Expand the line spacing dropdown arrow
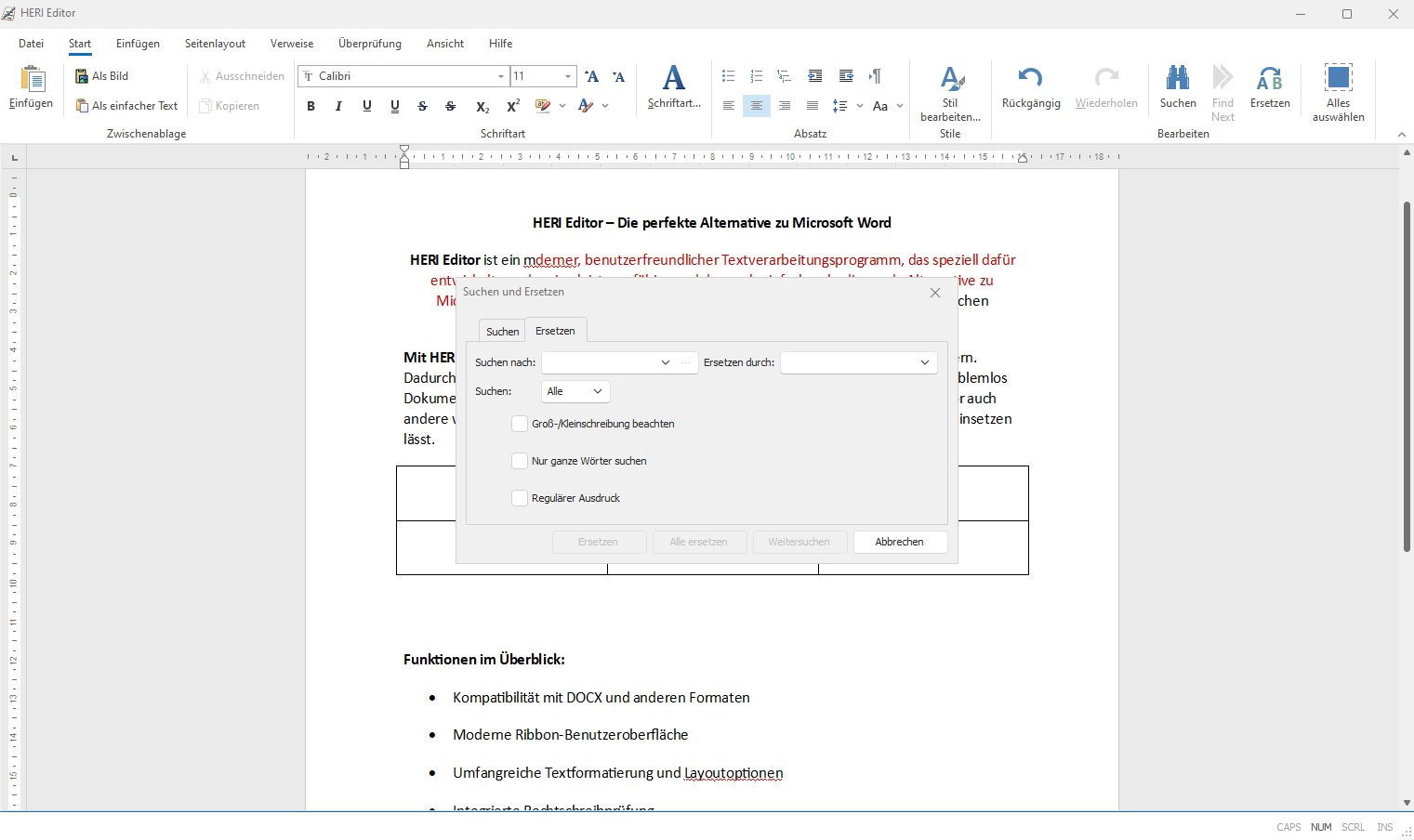 (x=859, y=106)
